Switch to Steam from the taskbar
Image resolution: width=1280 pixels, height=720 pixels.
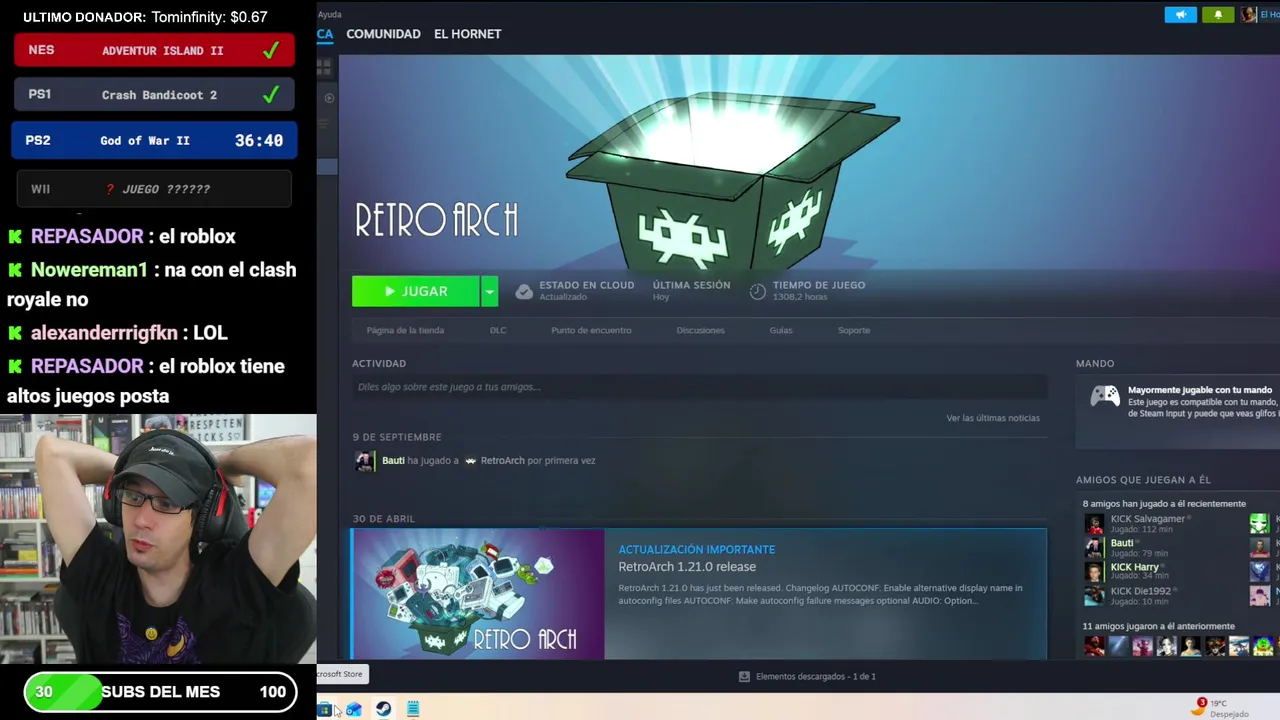pyautogui.click(x=383, y=709)
